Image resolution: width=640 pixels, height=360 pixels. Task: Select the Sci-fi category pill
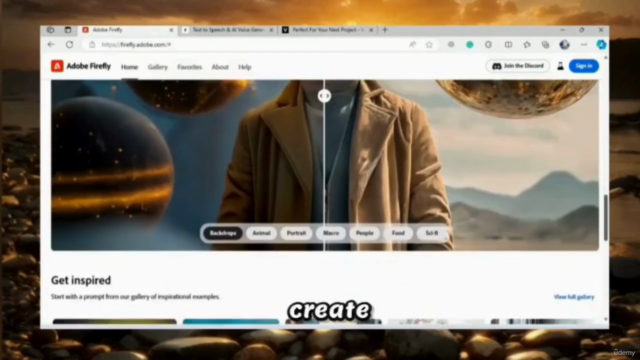(431, 233)
